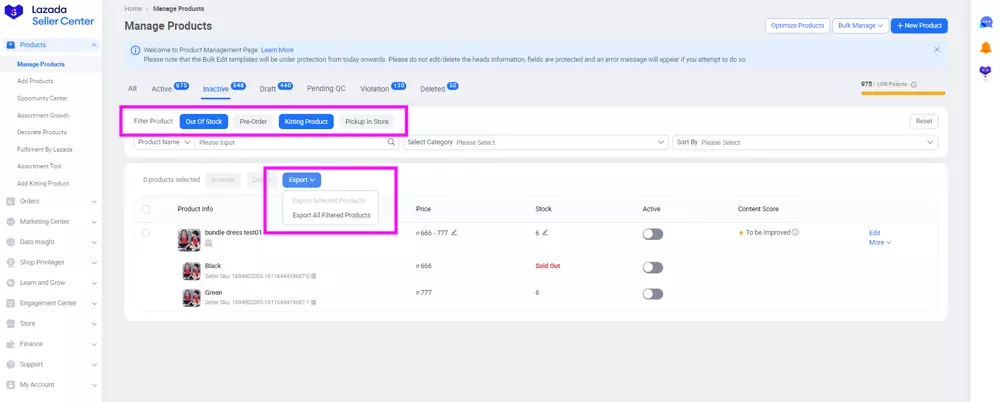Choose Export All Filtered Products
Viewport: 1000px width, 402px height.
point(331,215)
